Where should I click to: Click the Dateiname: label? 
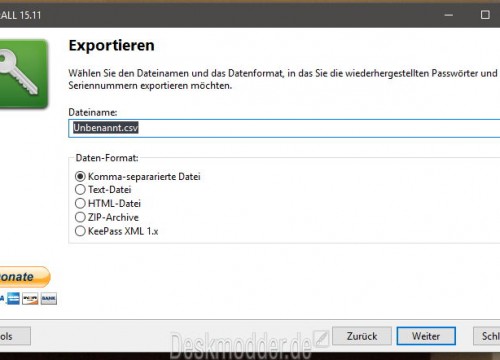coord(93,112)
